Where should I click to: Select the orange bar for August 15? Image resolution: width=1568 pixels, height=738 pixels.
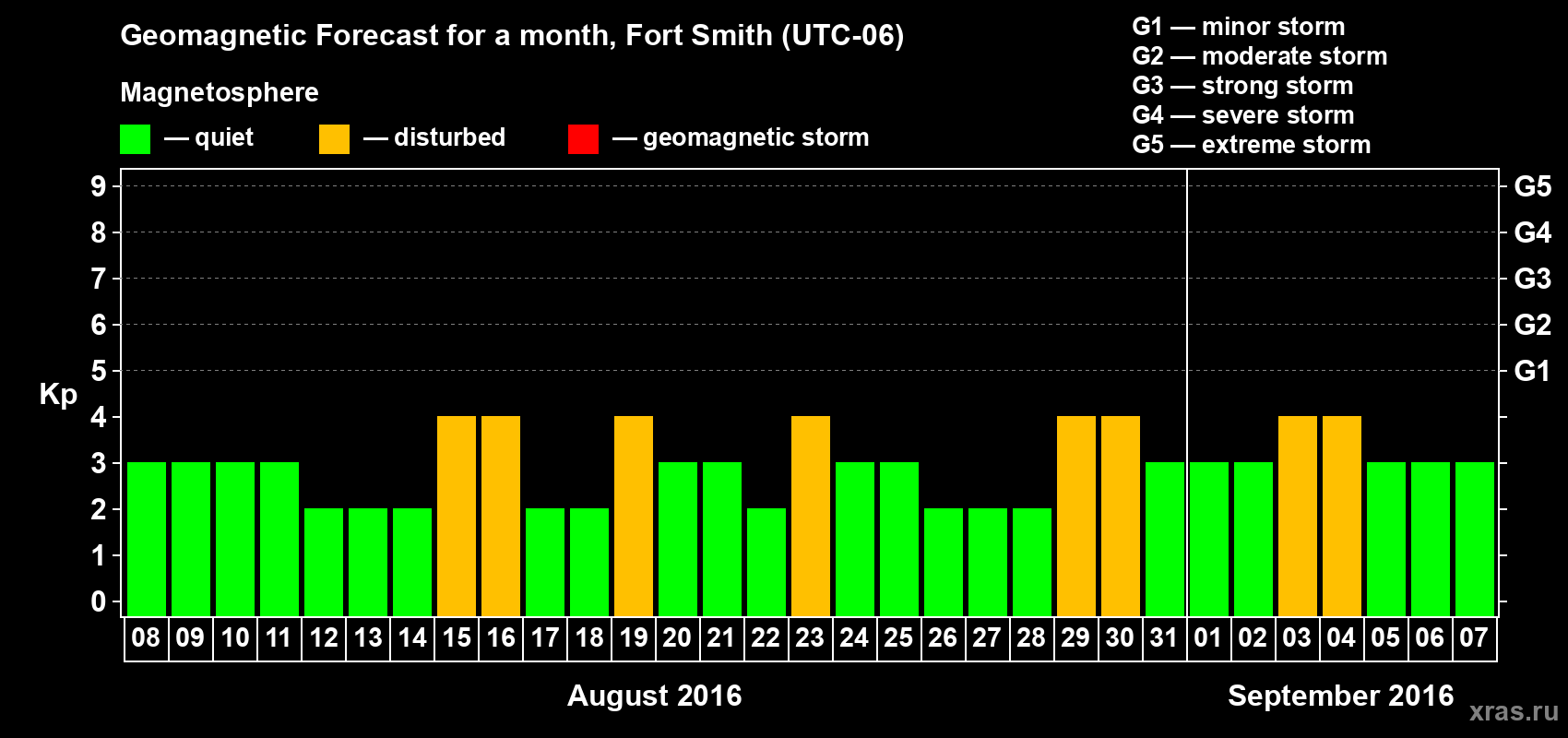457,516
